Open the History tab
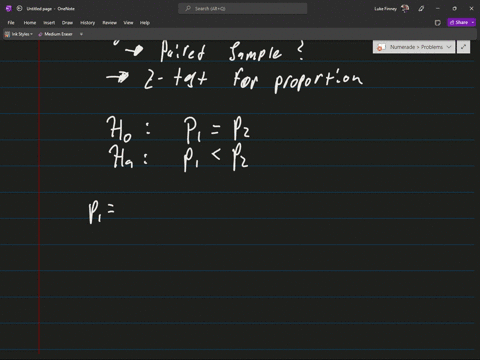480x360 pixels. [87, 23]
